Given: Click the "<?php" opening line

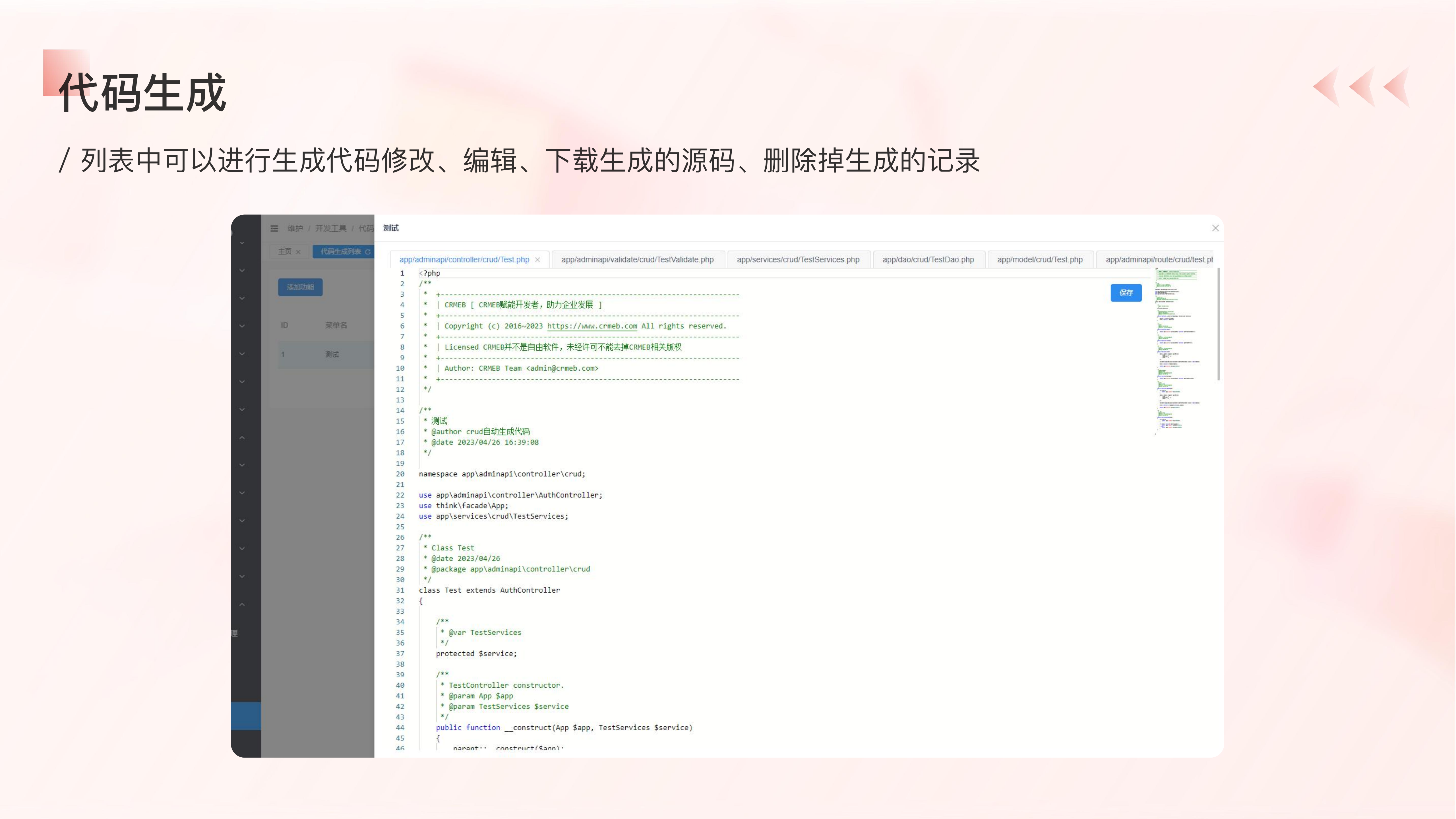Looking at the screenshot, I should [x=430, y=273].
